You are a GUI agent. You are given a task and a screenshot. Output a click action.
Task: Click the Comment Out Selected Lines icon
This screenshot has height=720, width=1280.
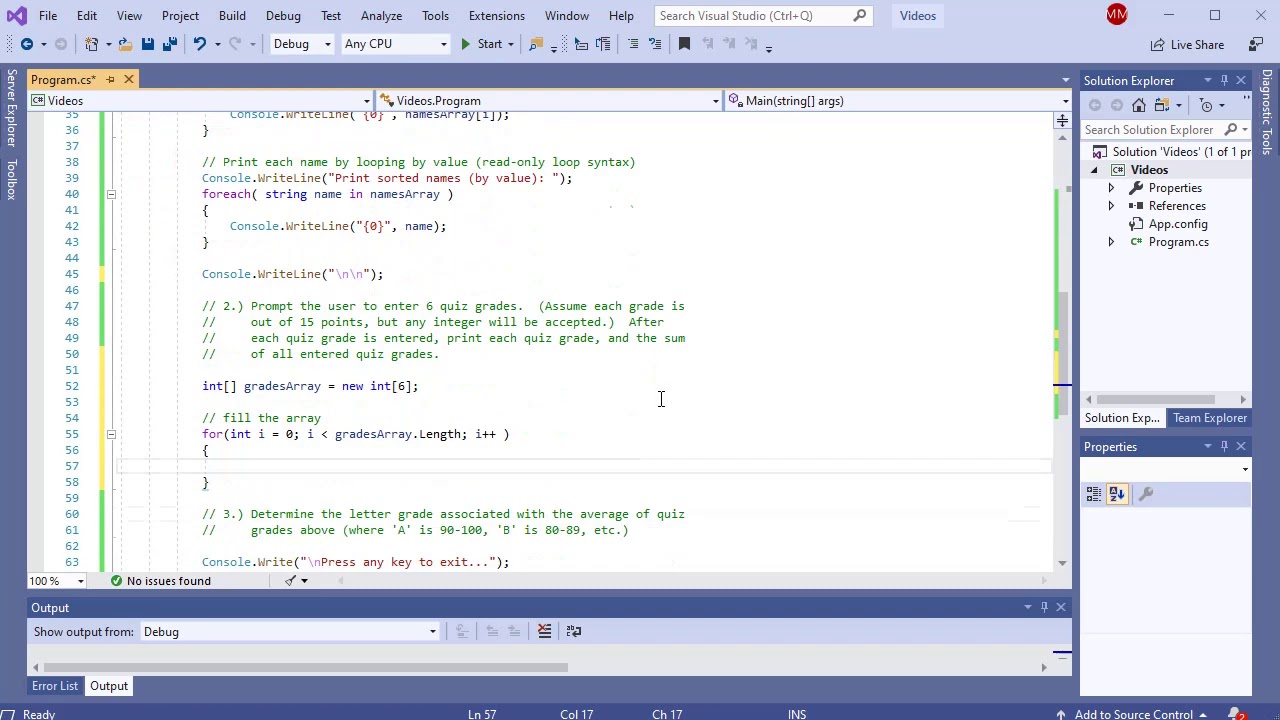pyautogui.click(x=633, y=44)
